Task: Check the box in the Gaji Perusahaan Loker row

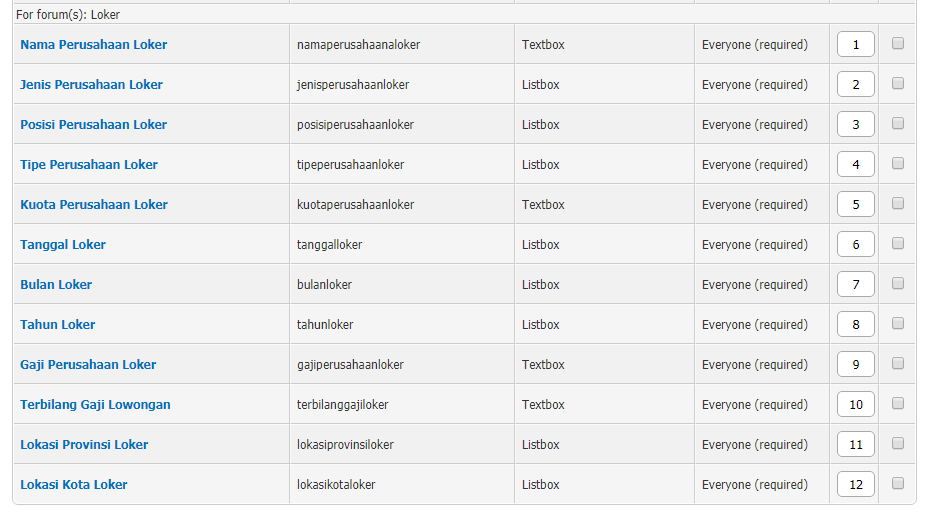Action: tap(898, 363)
